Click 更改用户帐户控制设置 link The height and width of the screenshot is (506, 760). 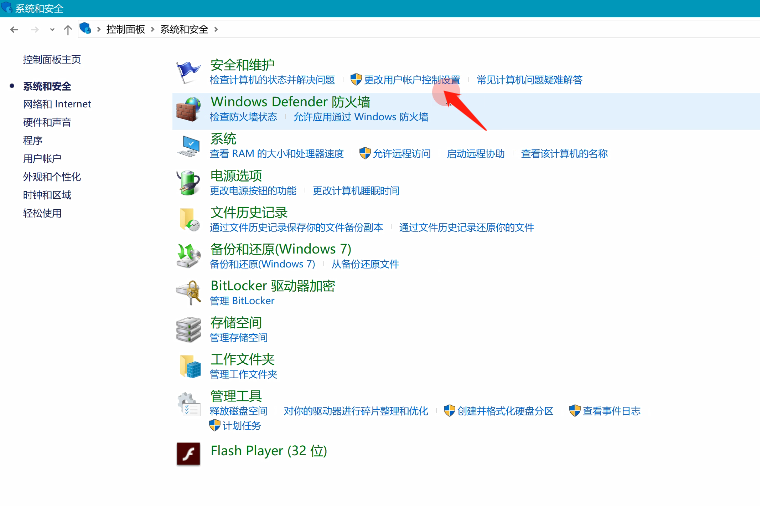pos(412,80)
